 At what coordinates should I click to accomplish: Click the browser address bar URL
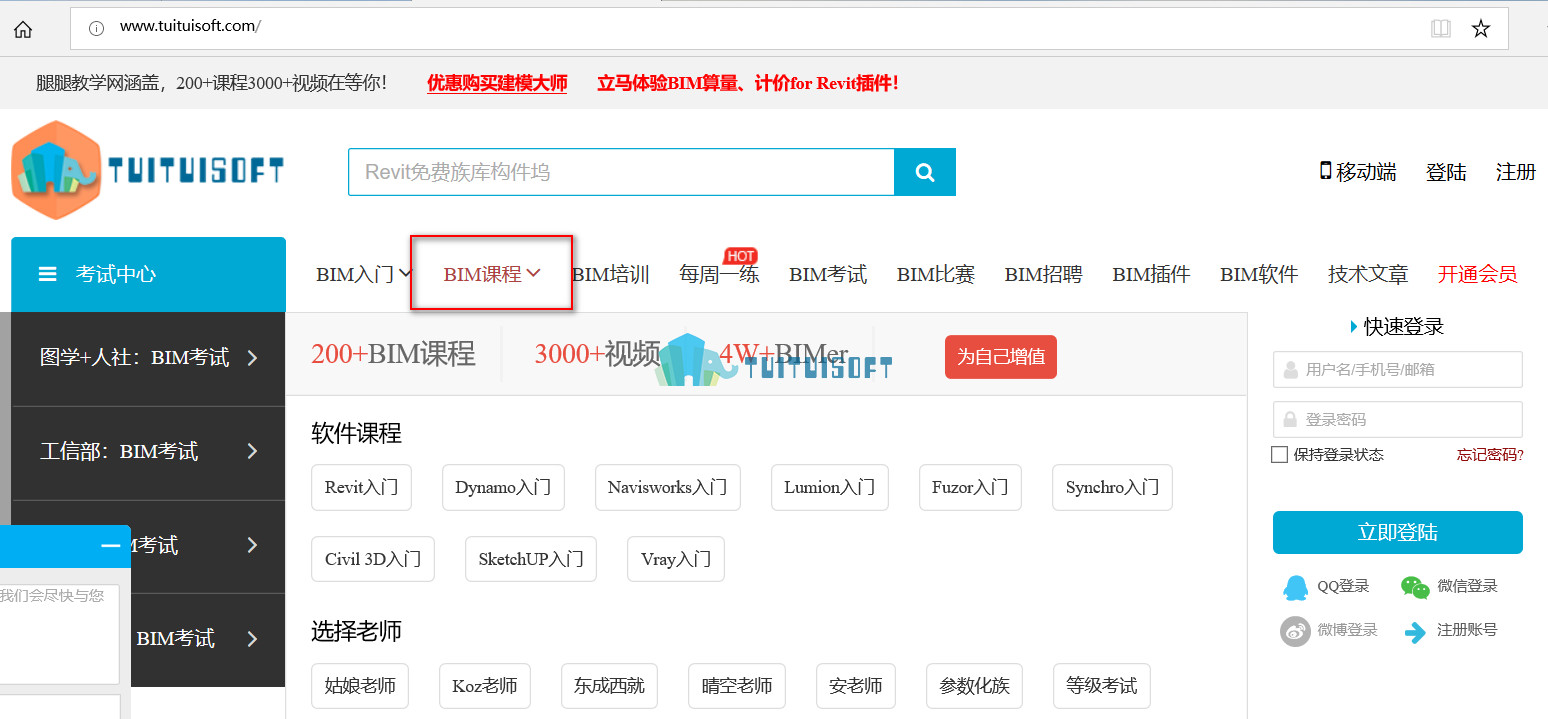(190, 27)
